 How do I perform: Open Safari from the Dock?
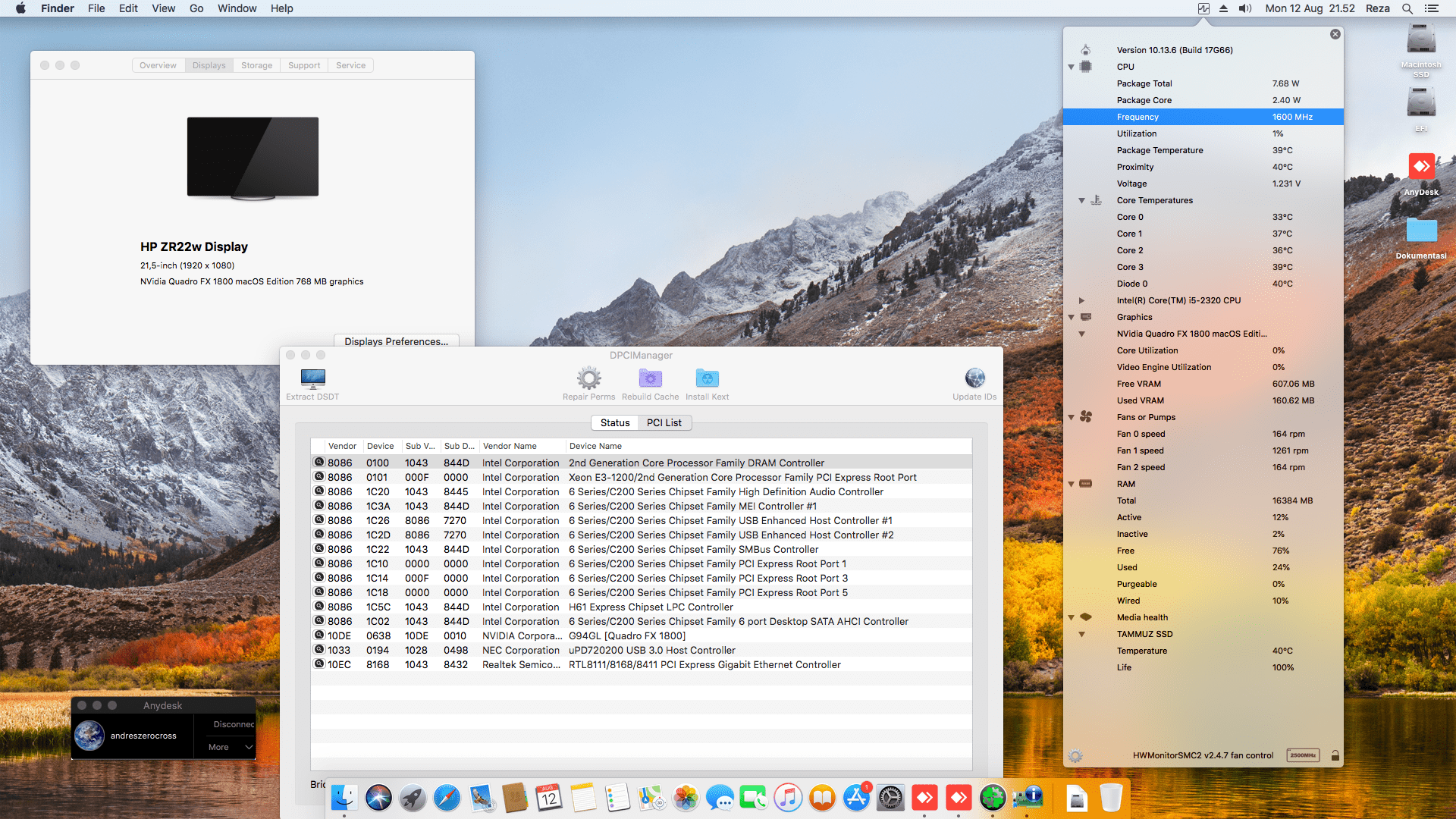point(447,798)
